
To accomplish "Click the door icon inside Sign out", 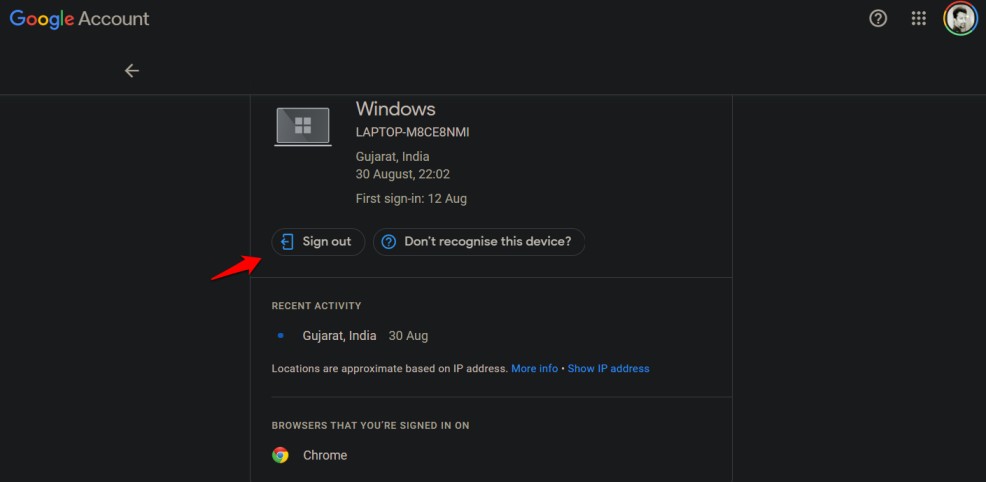I will (x=287, y=242).
